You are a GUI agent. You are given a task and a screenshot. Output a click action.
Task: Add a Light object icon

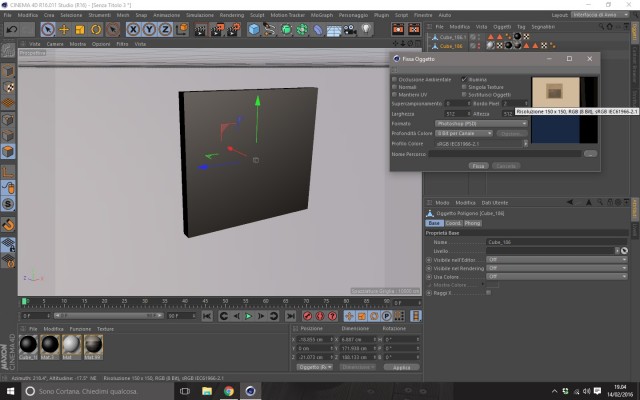367,29
